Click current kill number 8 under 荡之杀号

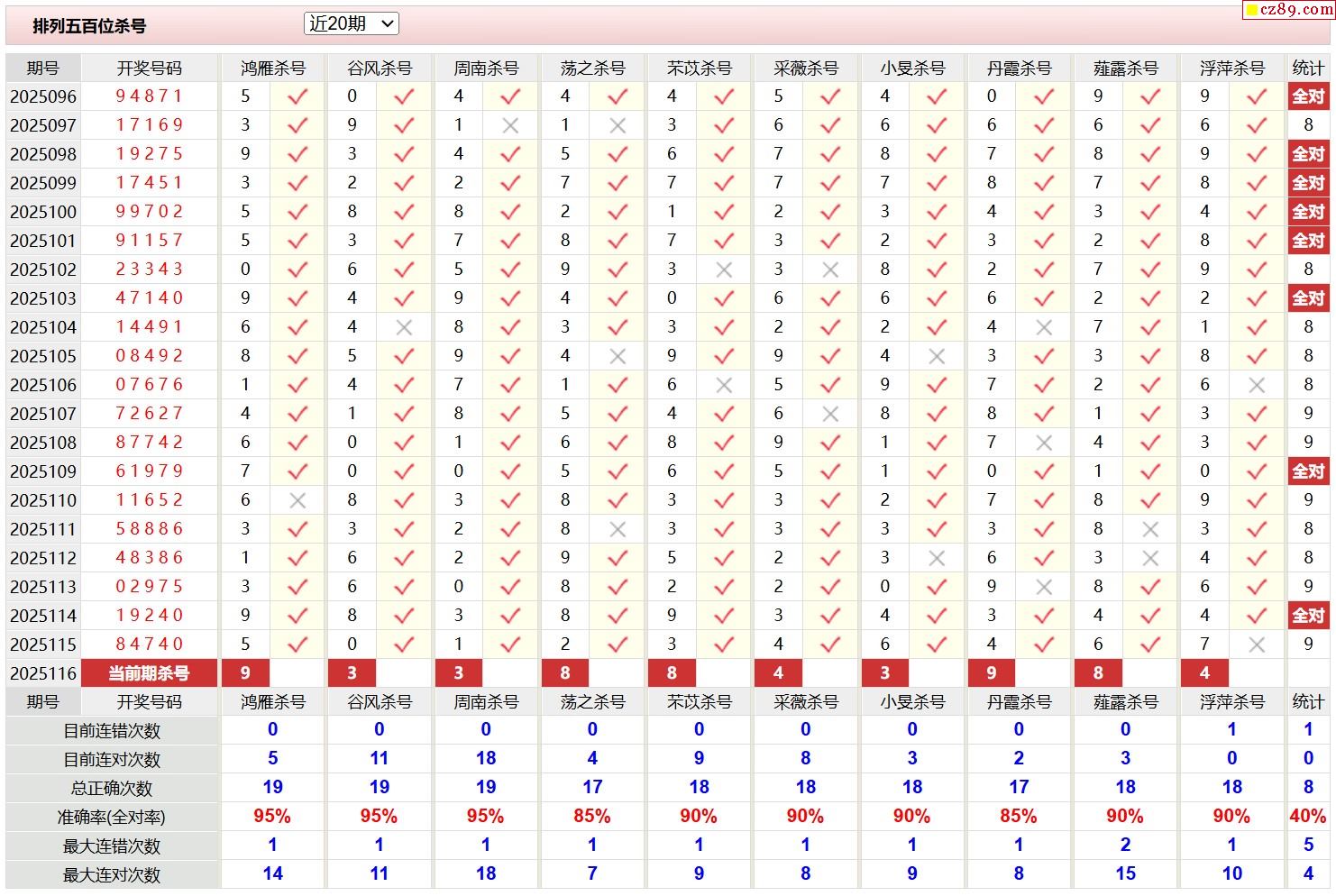[x=565, y=673]
